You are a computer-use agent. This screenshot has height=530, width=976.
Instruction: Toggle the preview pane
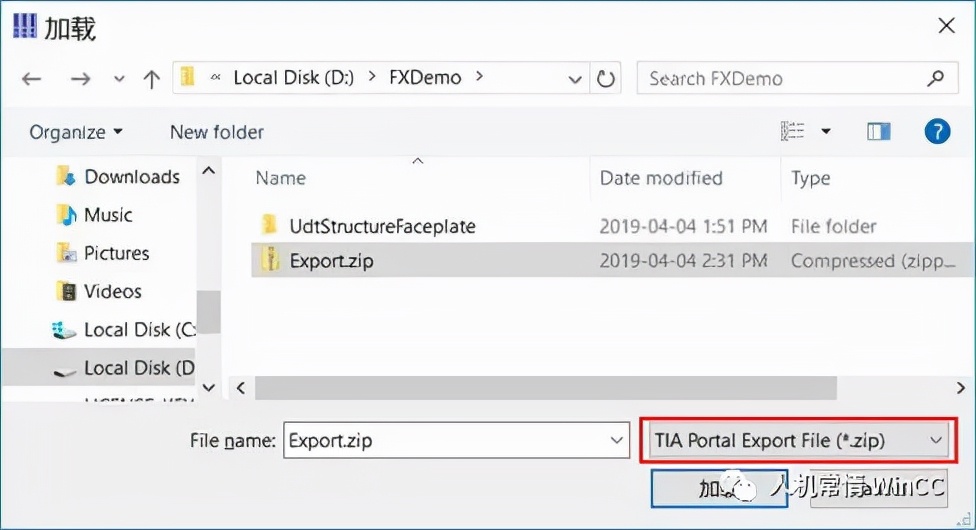878,131
